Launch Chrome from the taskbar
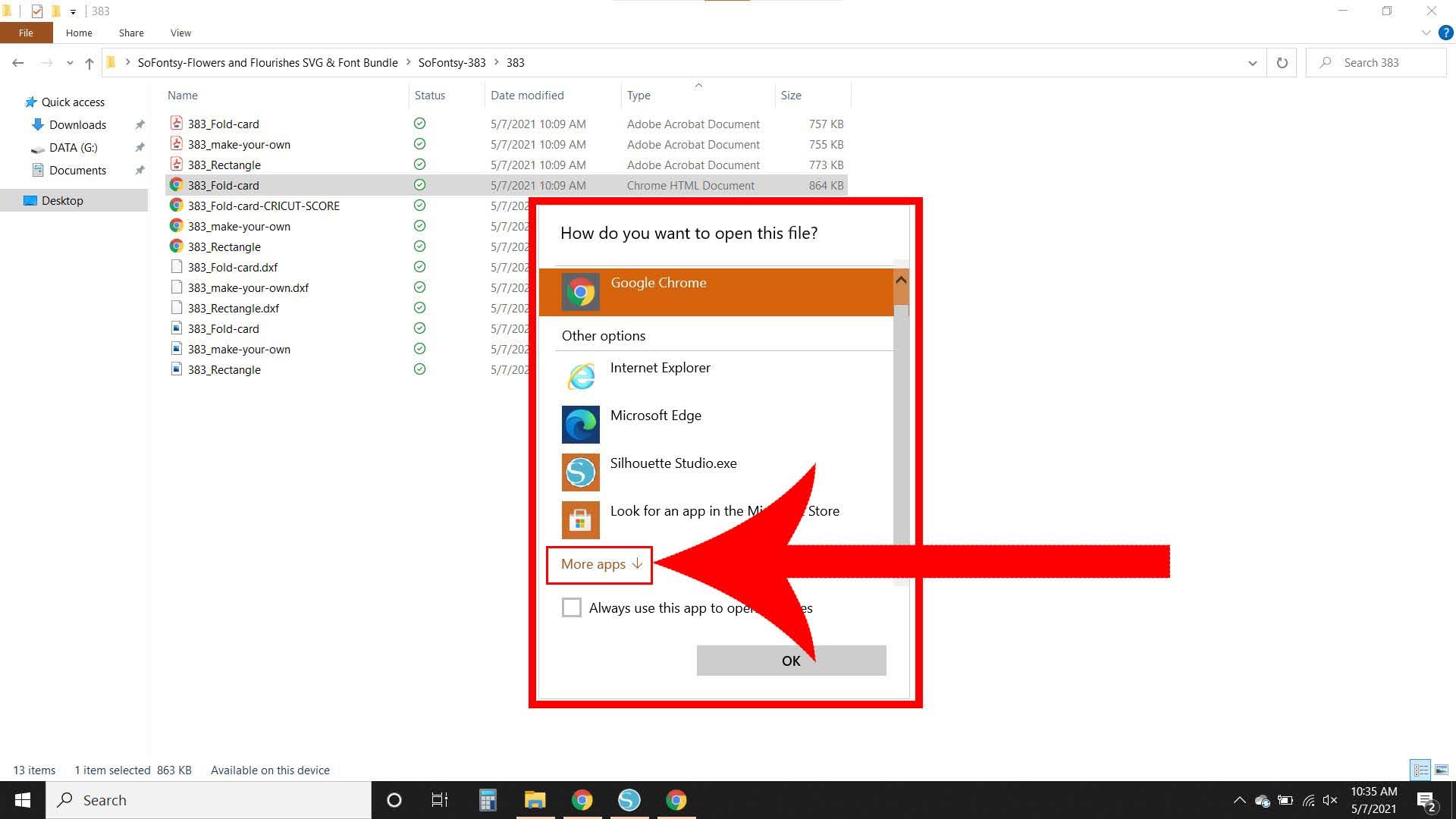 [582, 799]
